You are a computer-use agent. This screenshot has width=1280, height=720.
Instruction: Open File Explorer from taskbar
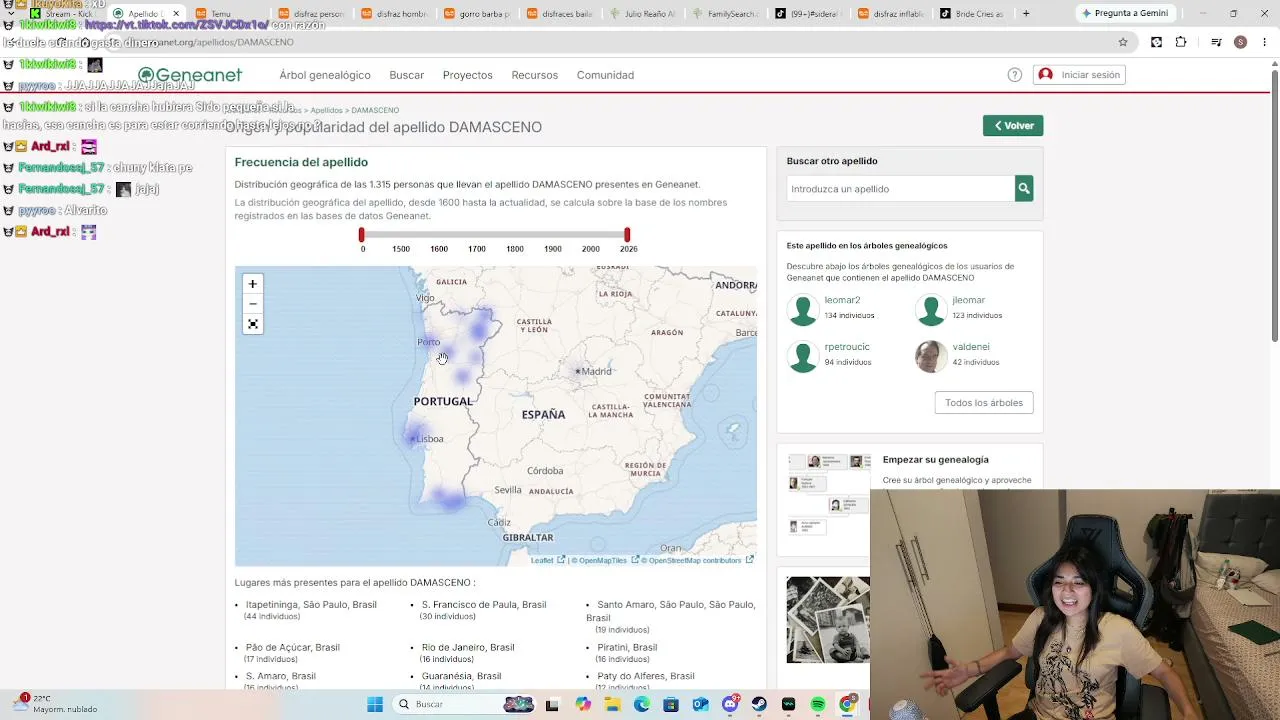[612, 704]
